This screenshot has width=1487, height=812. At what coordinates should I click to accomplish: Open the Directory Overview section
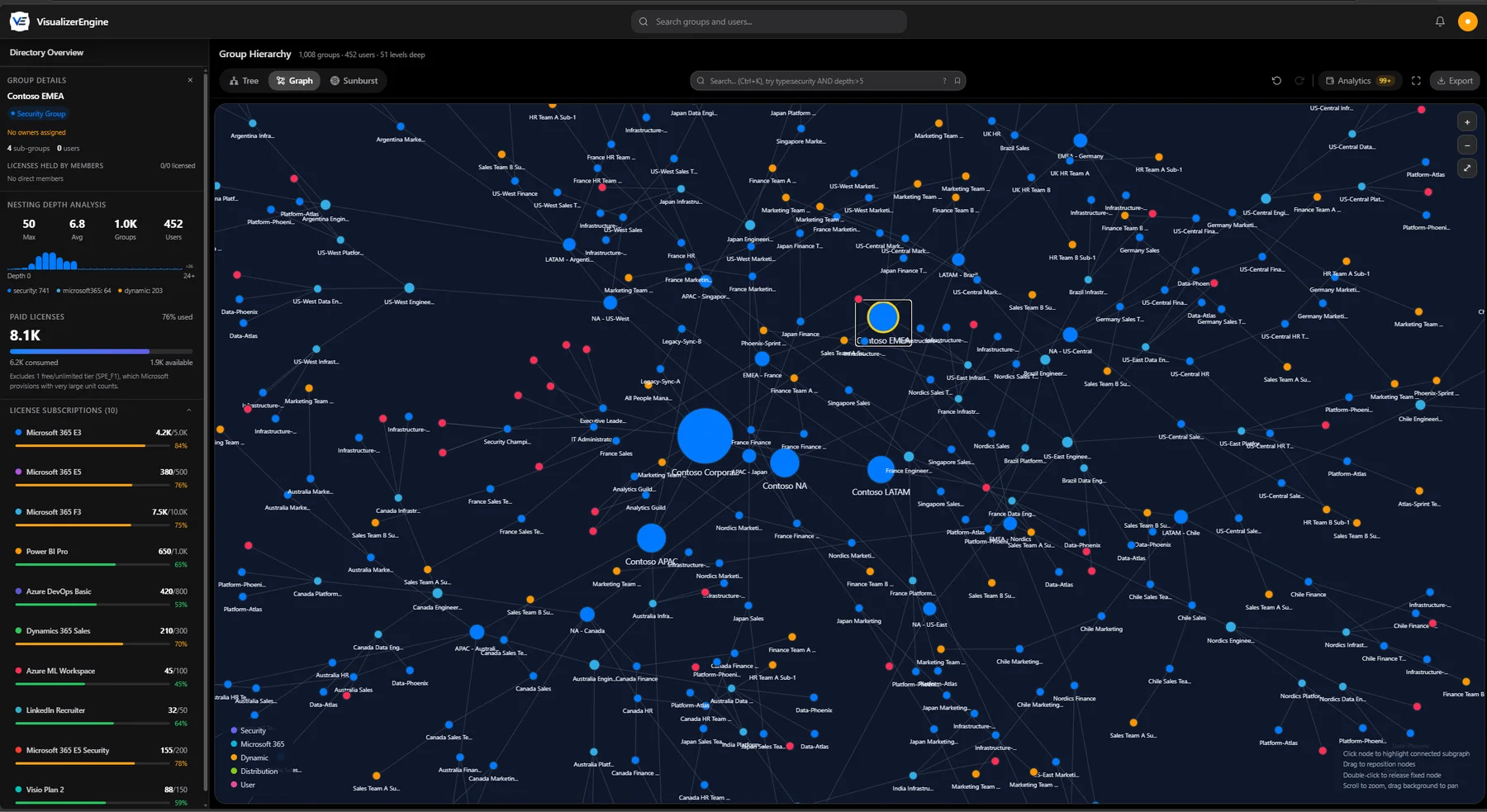click(x=46, y=53)
